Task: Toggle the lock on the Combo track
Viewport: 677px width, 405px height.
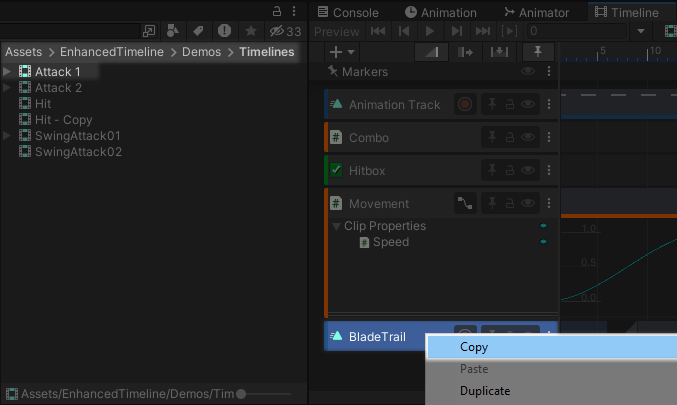Action: click(x=509, y=137)
